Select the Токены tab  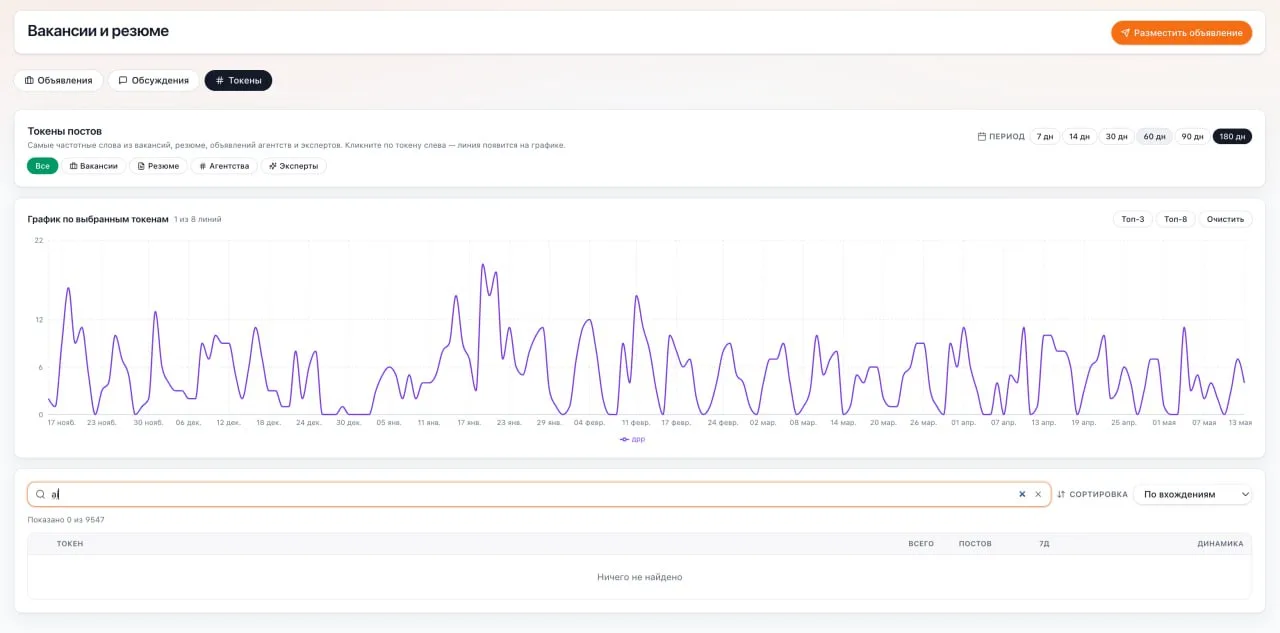pyautogui.click(x=238, y=80)
